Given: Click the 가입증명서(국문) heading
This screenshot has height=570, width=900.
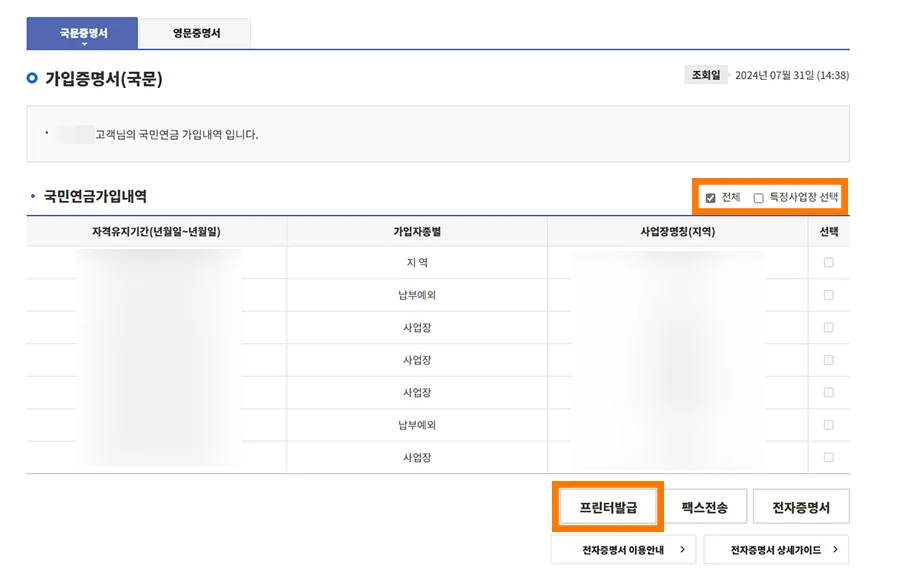Looking at the screenshot, I should pos(104,79).
